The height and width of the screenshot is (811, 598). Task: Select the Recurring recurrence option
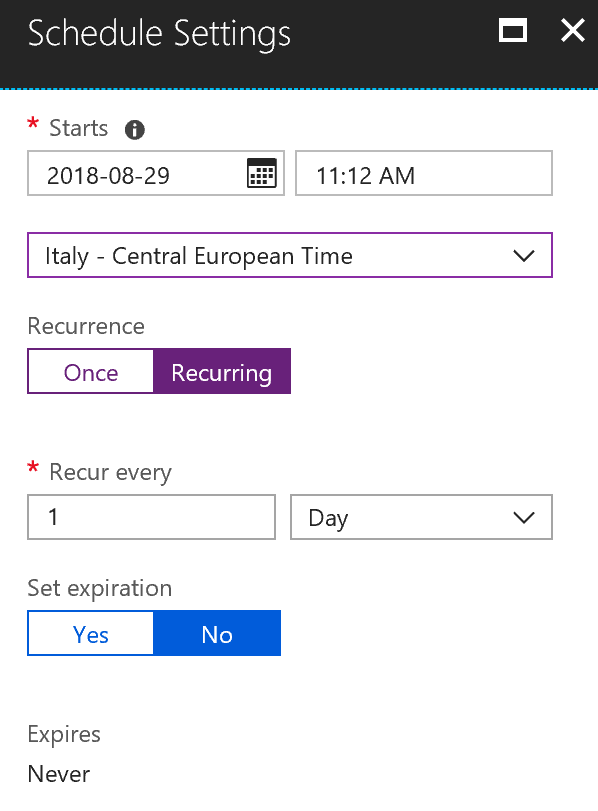coord(222,371)
